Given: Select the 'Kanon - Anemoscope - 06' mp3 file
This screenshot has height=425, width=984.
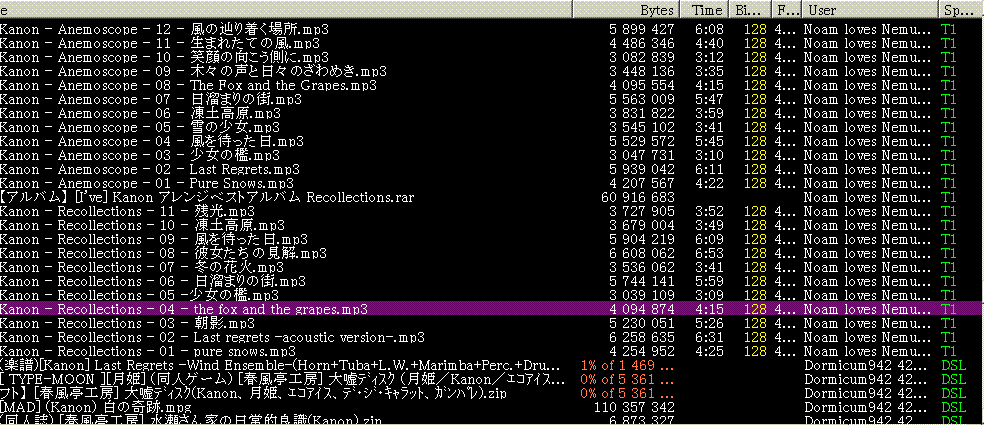Looking at the screenshot, I should [x=140, y=113].
